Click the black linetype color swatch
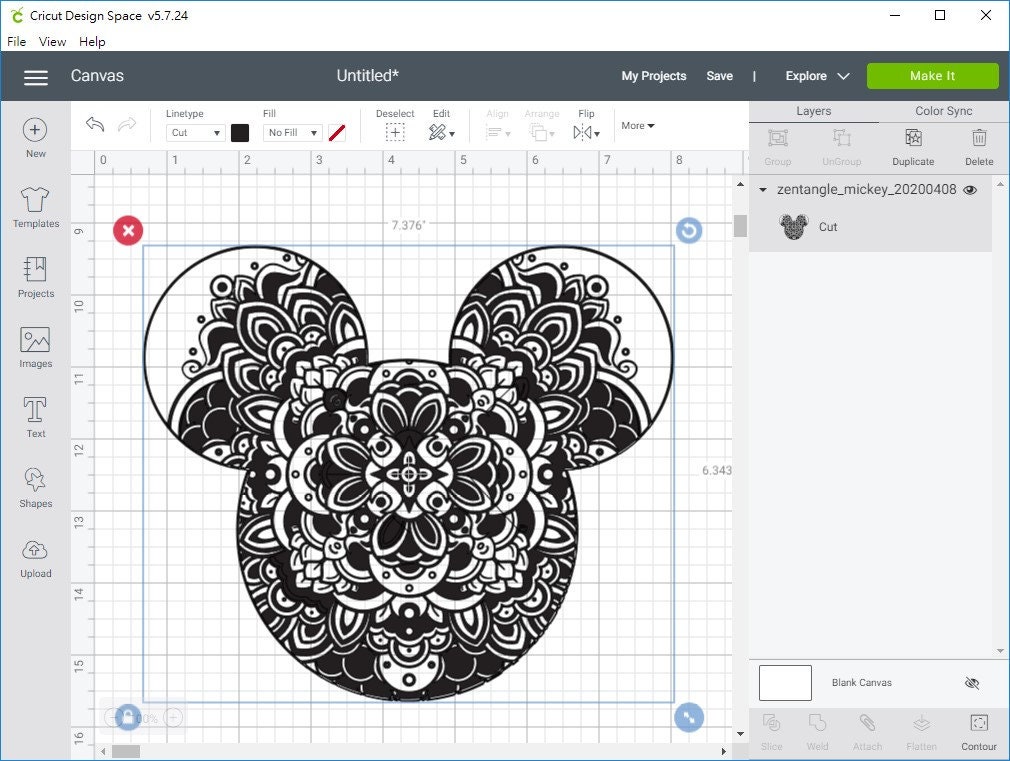The height and width of the screenshot is (761, 1010). click(240, 133)
